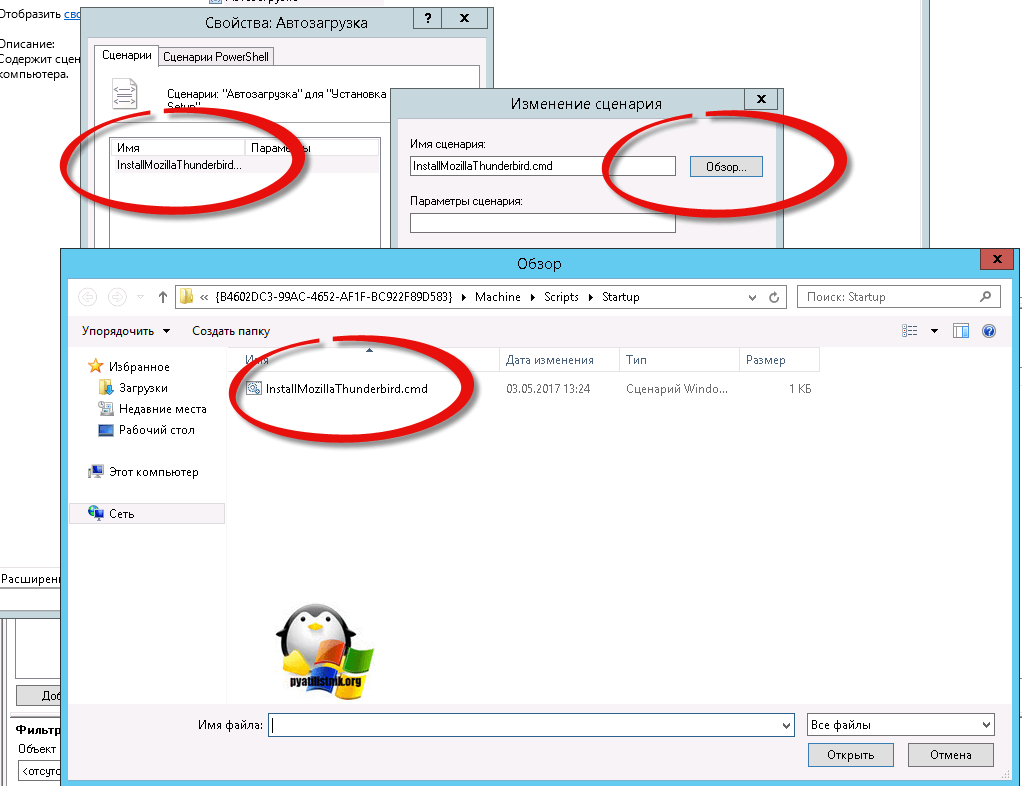Click the date 03.05.2017 13:24 cell
Screen dimensions: 1022x786
tap(548, 388)
